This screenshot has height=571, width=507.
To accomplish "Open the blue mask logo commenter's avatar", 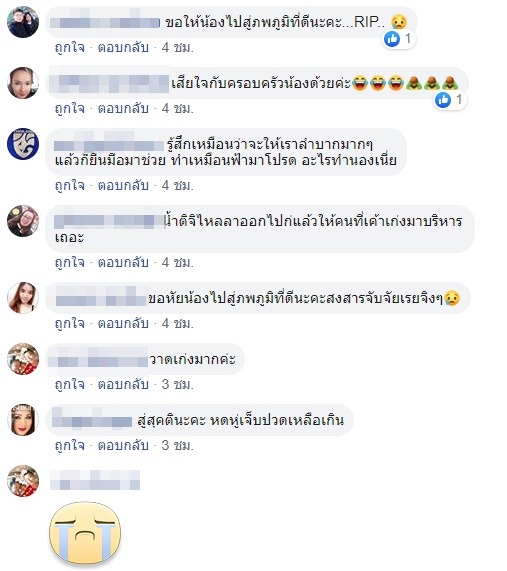I will [23, 144].
